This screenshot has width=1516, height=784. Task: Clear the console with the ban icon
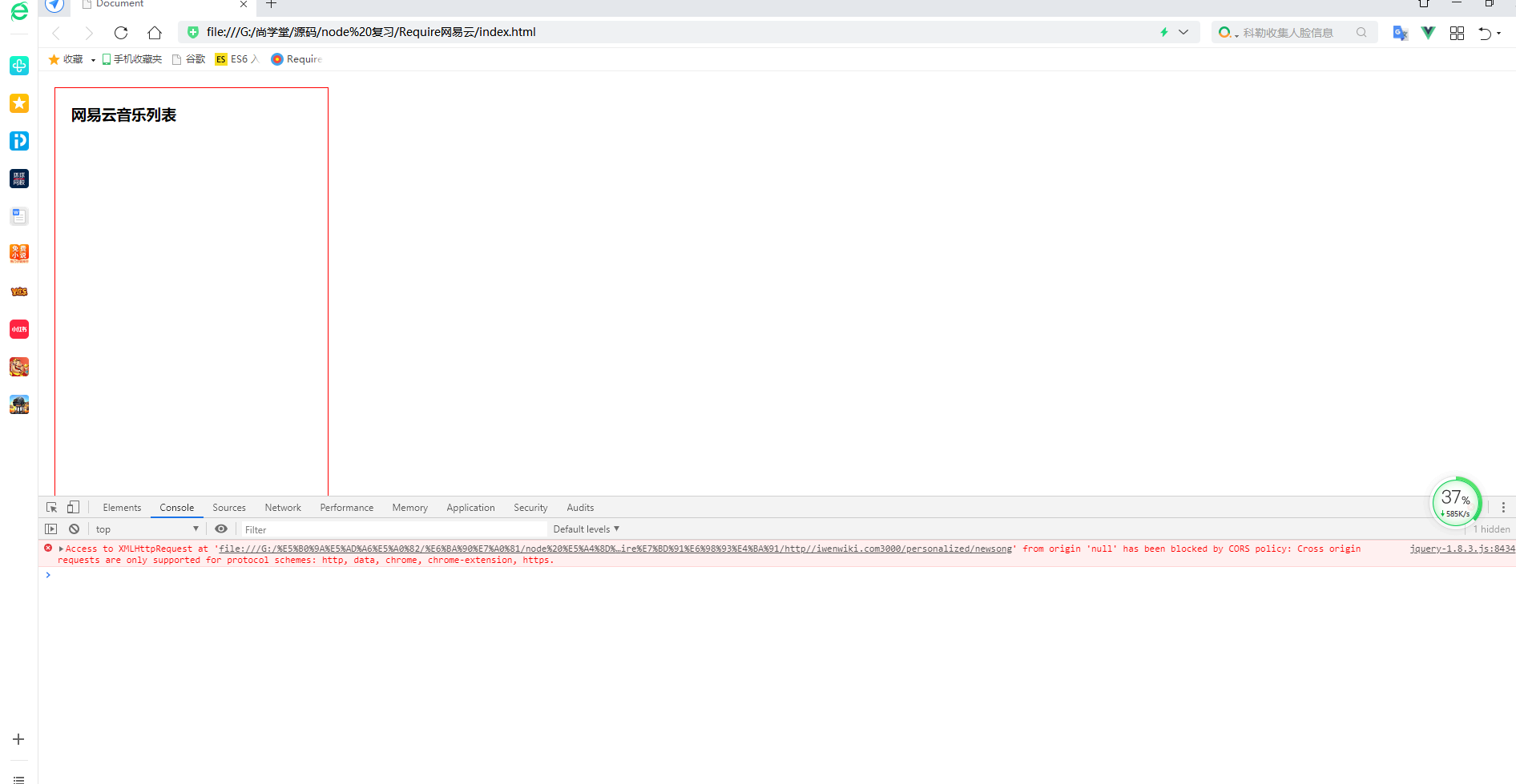coord(74,529)
